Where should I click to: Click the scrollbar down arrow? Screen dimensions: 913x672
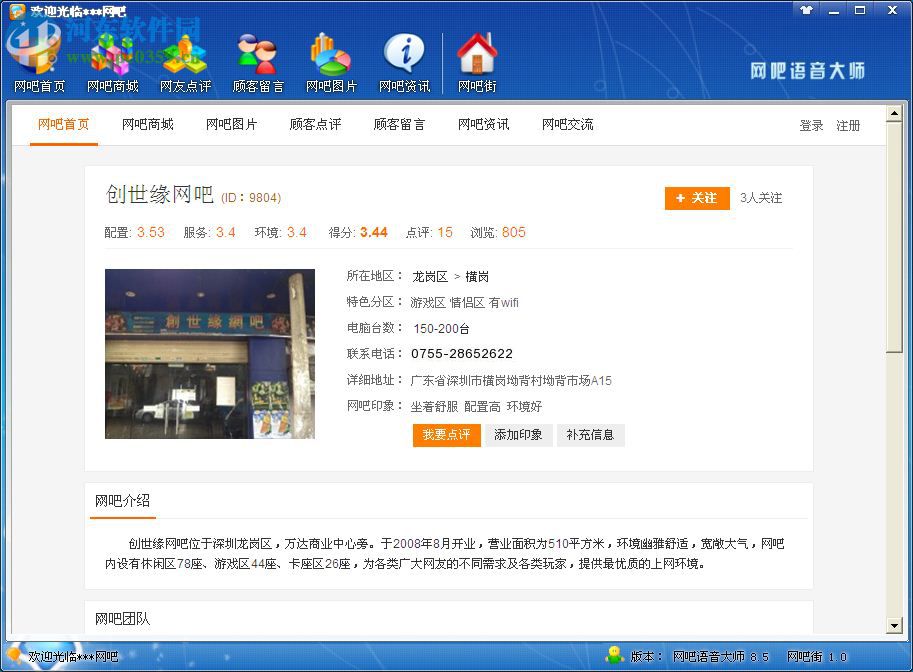pyautogui.click(x=895, y=627)
